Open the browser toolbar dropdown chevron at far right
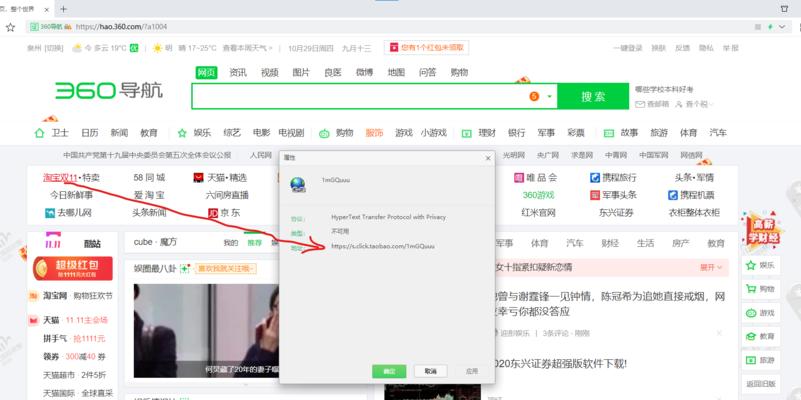The height and width of the screenshot is (400, 801). (x=782, y=27)
